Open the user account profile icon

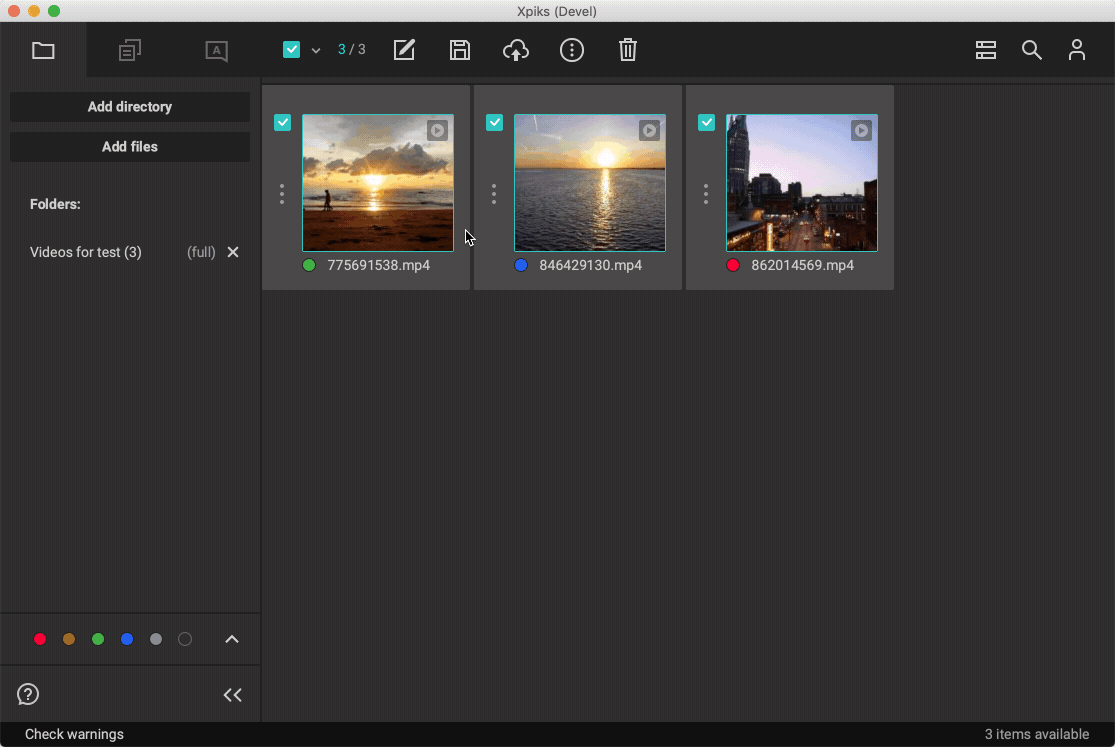(1077, 50)
